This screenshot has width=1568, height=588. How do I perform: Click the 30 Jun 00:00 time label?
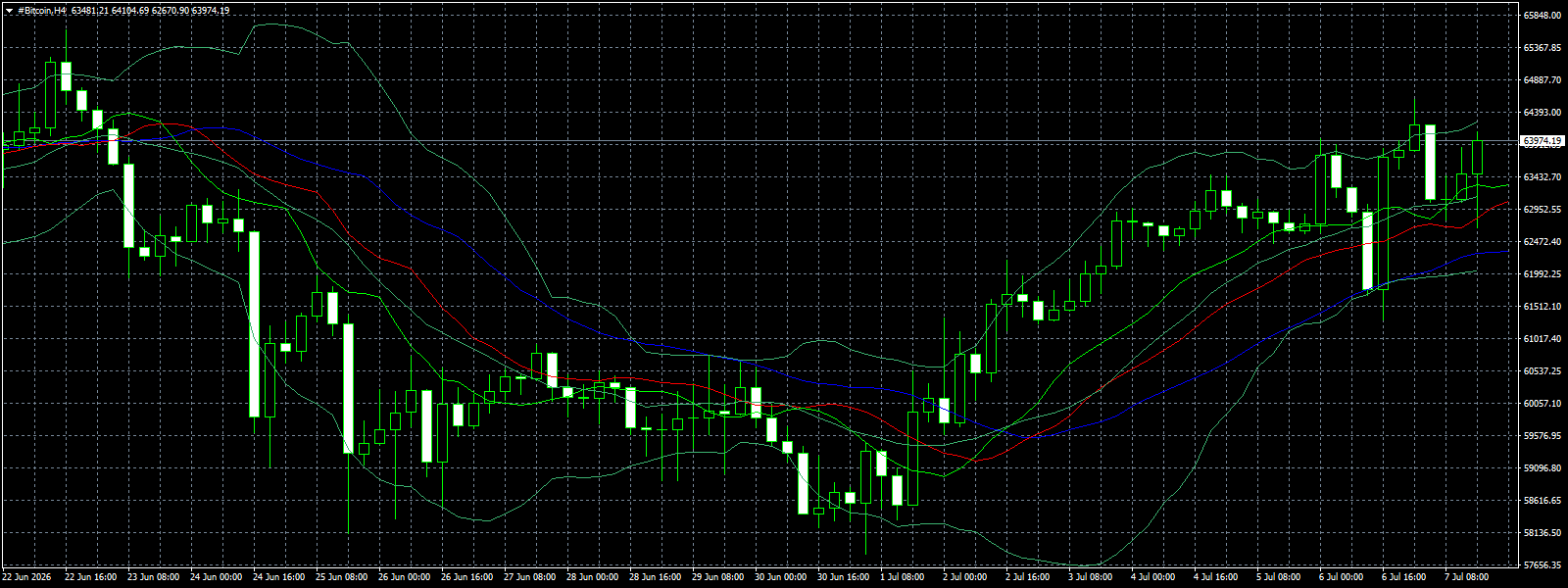[780, 577]
